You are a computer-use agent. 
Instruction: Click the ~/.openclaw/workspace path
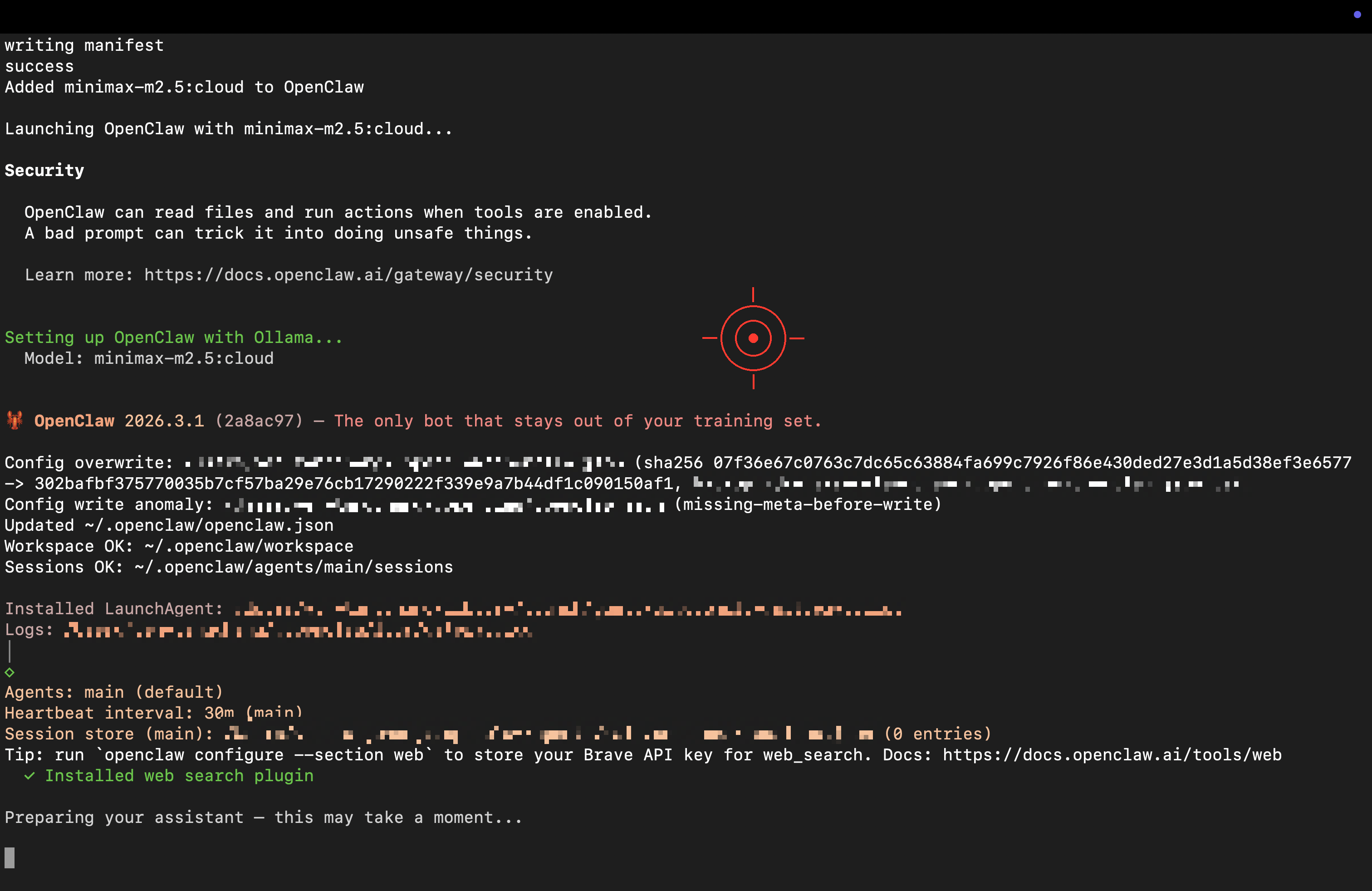point(249,546)
